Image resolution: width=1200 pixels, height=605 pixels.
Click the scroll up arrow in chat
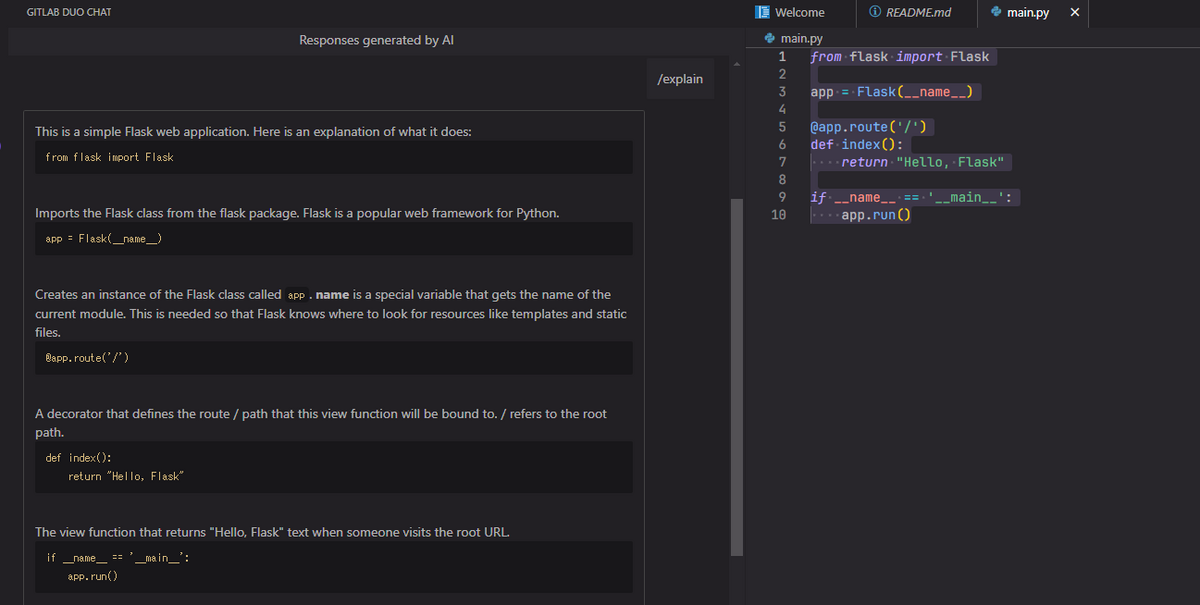click(738, 66)
